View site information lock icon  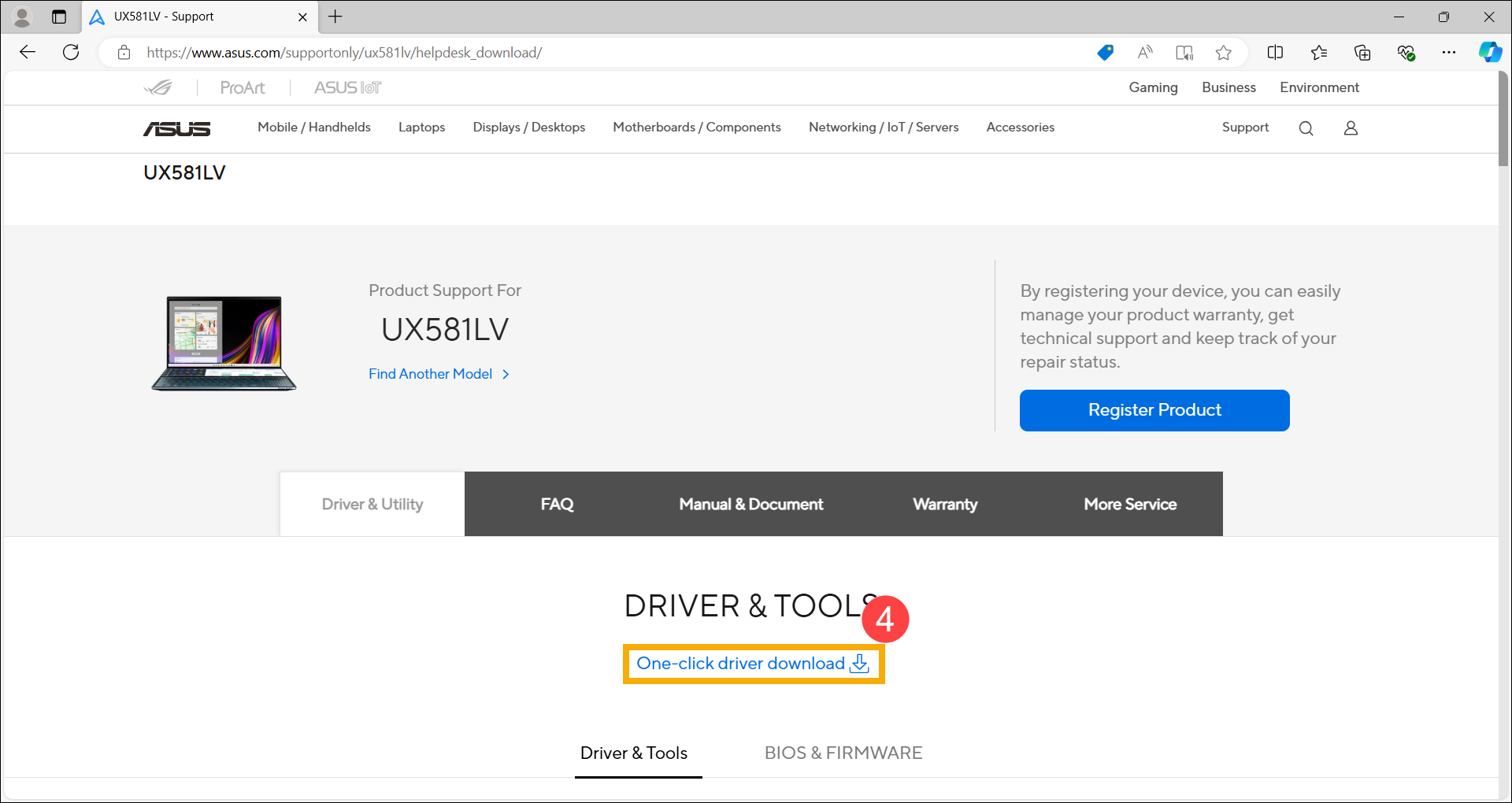point(124,53)
